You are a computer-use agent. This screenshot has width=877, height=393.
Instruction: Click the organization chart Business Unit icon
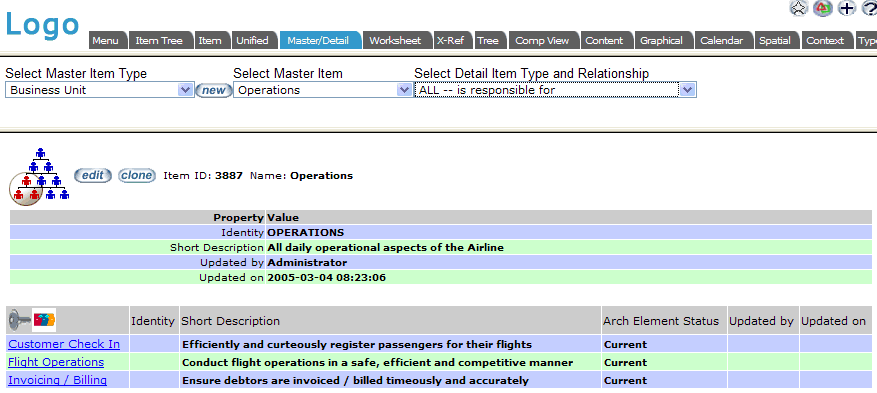coord(39,176)
